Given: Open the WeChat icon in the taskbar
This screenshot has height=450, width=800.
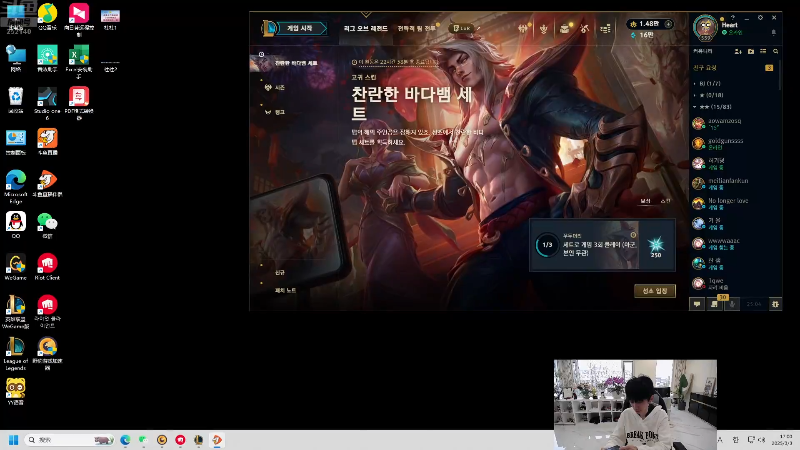Looking at the screenshot, I should coord(143,440).
